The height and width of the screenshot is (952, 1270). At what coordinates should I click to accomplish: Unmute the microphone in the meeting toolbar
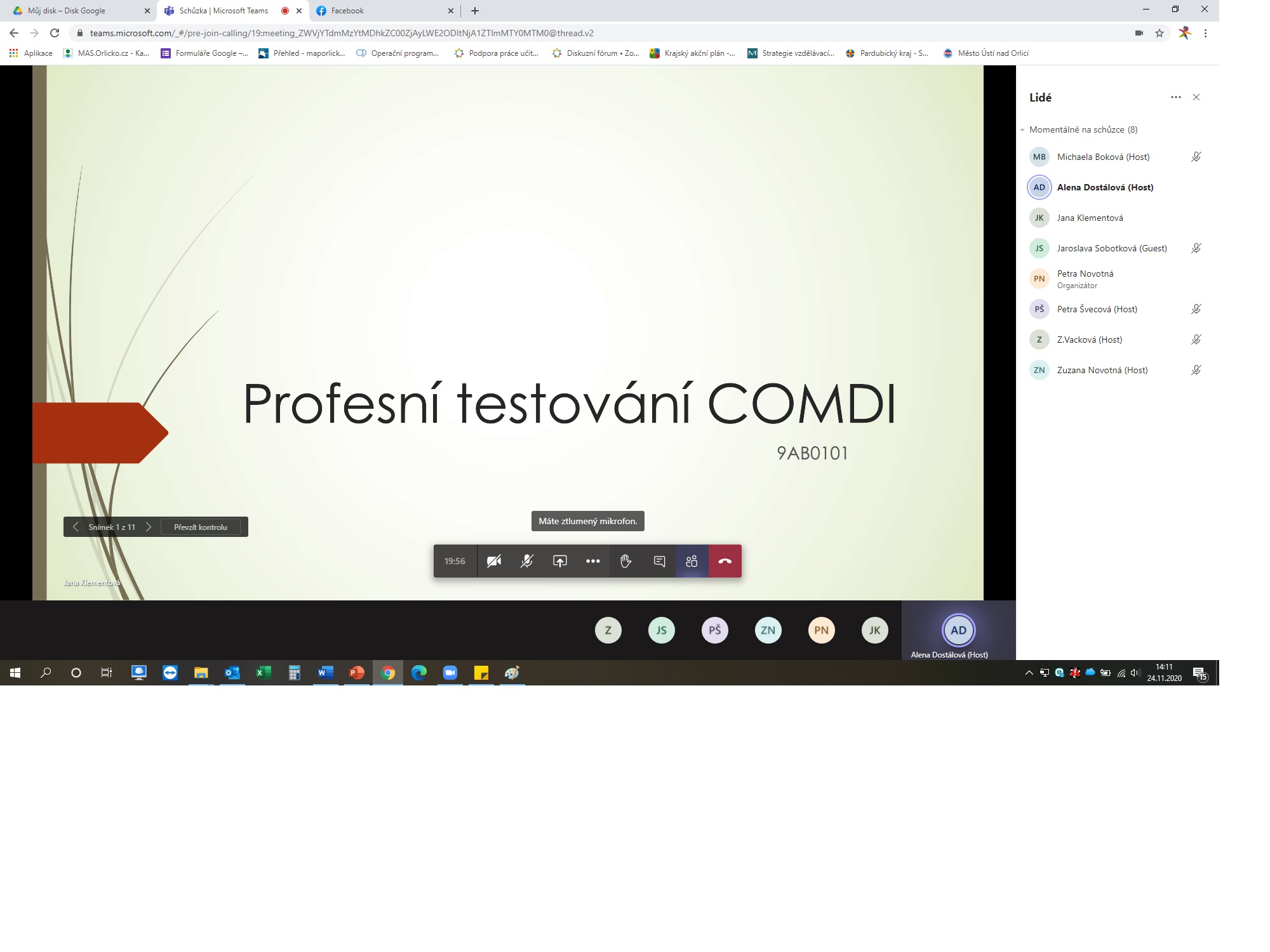click(526, 561)
